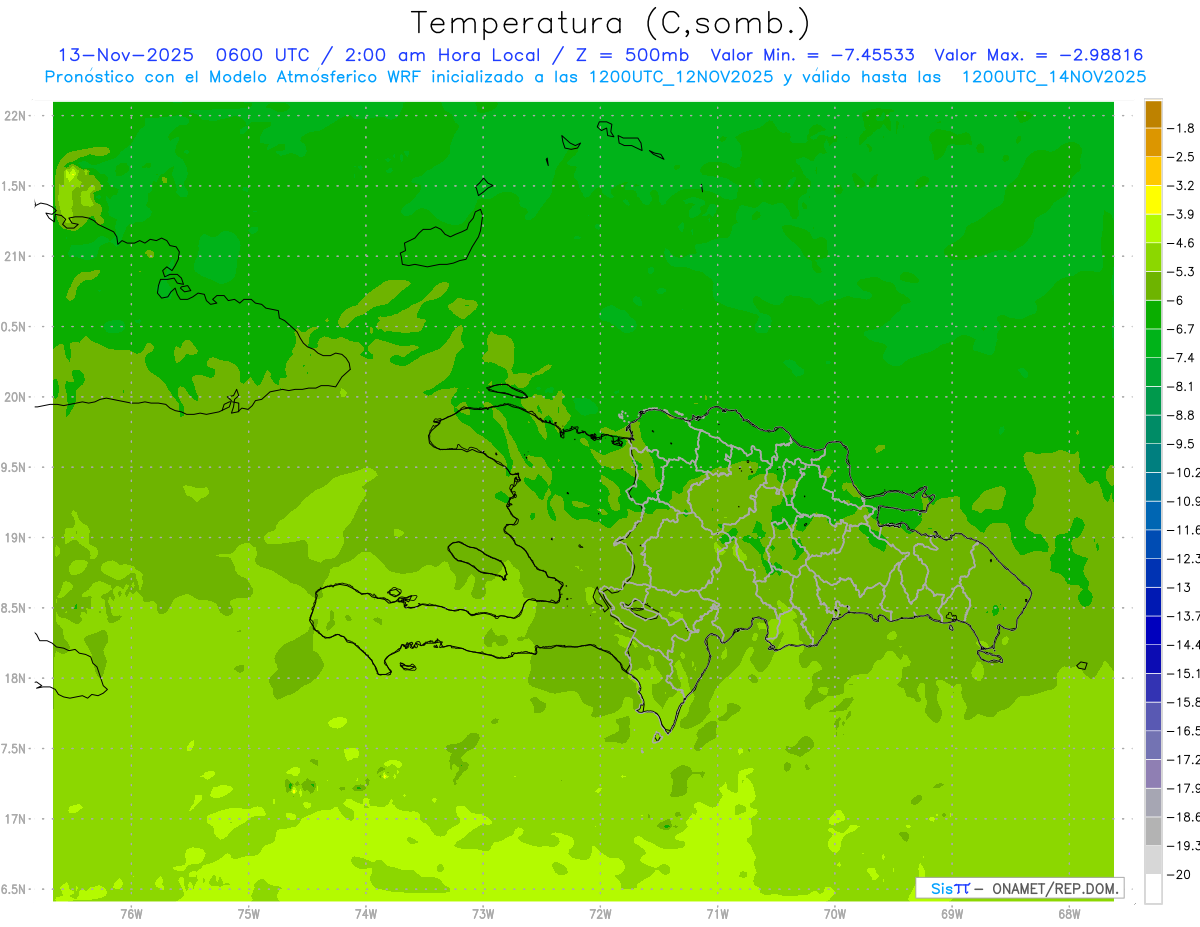Click the '74W' longitude label
The image size is (1200, 927).
pyautogui.click(x=366, y=913)
